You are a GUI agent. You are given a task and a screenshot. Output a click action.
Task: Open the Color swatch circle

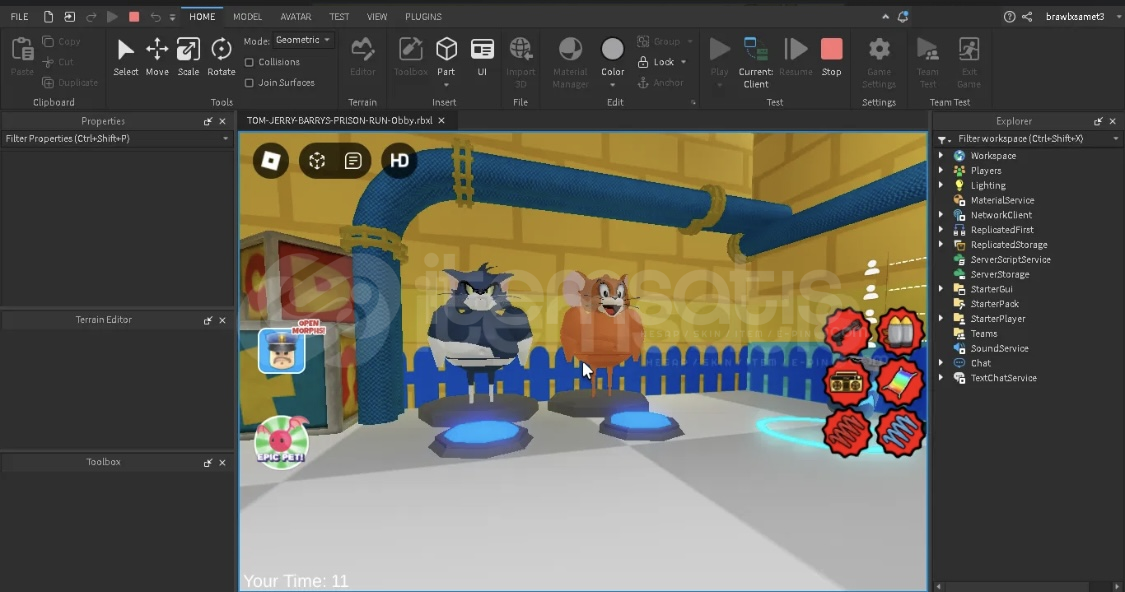tap(612, 50)
